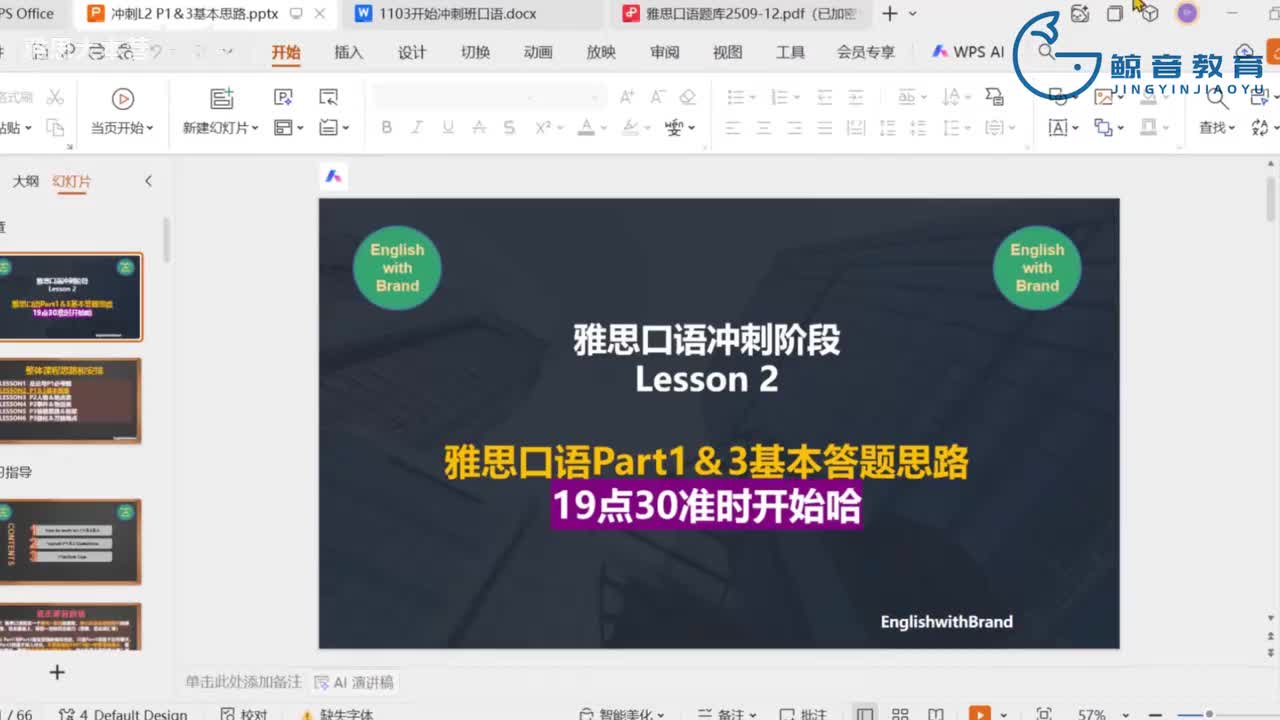The image size is (1280, 720).
Task: Click the 校对 button in status bar
Action: (245, 714)
